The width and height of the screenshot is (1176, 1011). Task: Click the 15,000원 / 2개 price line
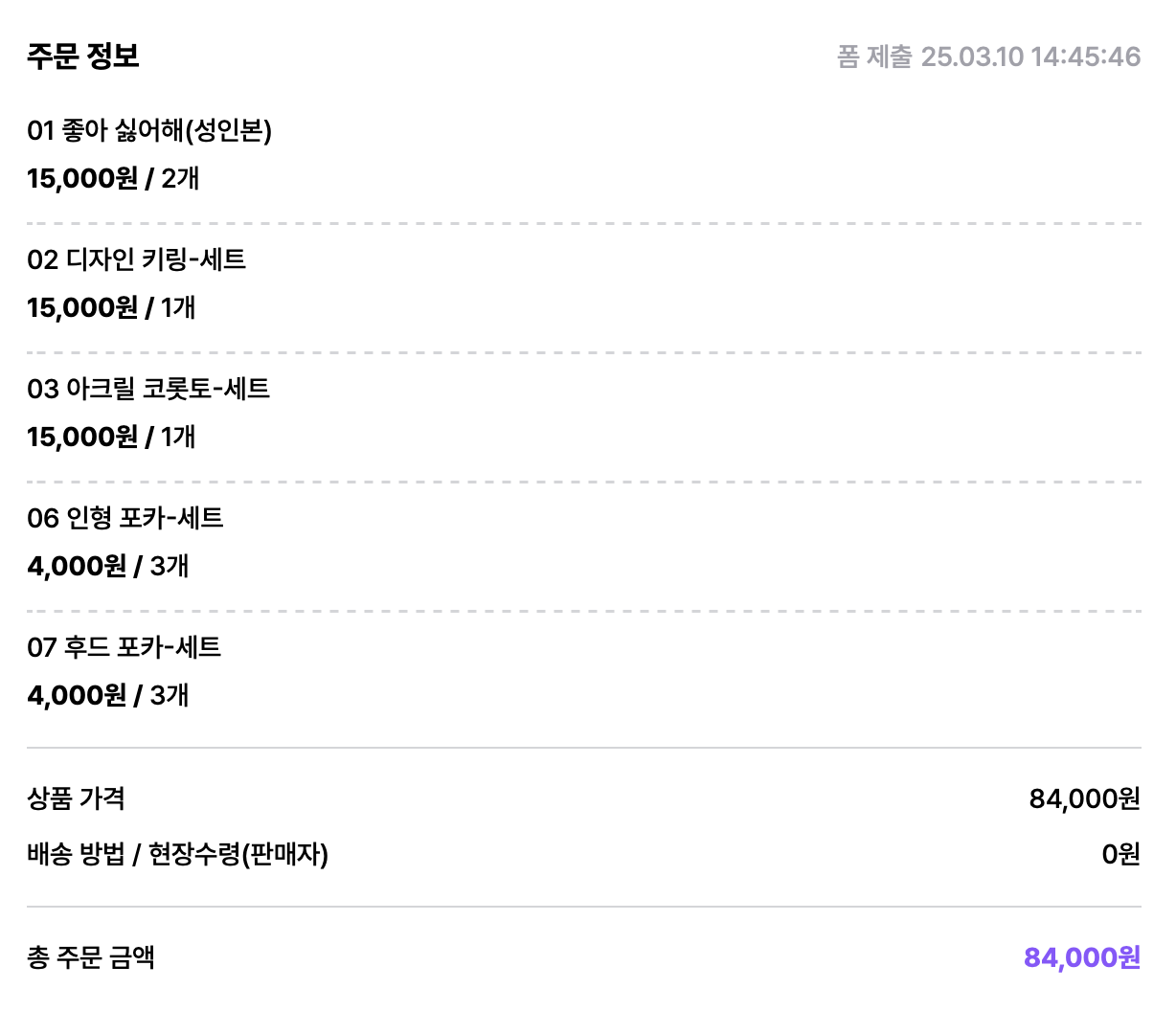(113, 178)
